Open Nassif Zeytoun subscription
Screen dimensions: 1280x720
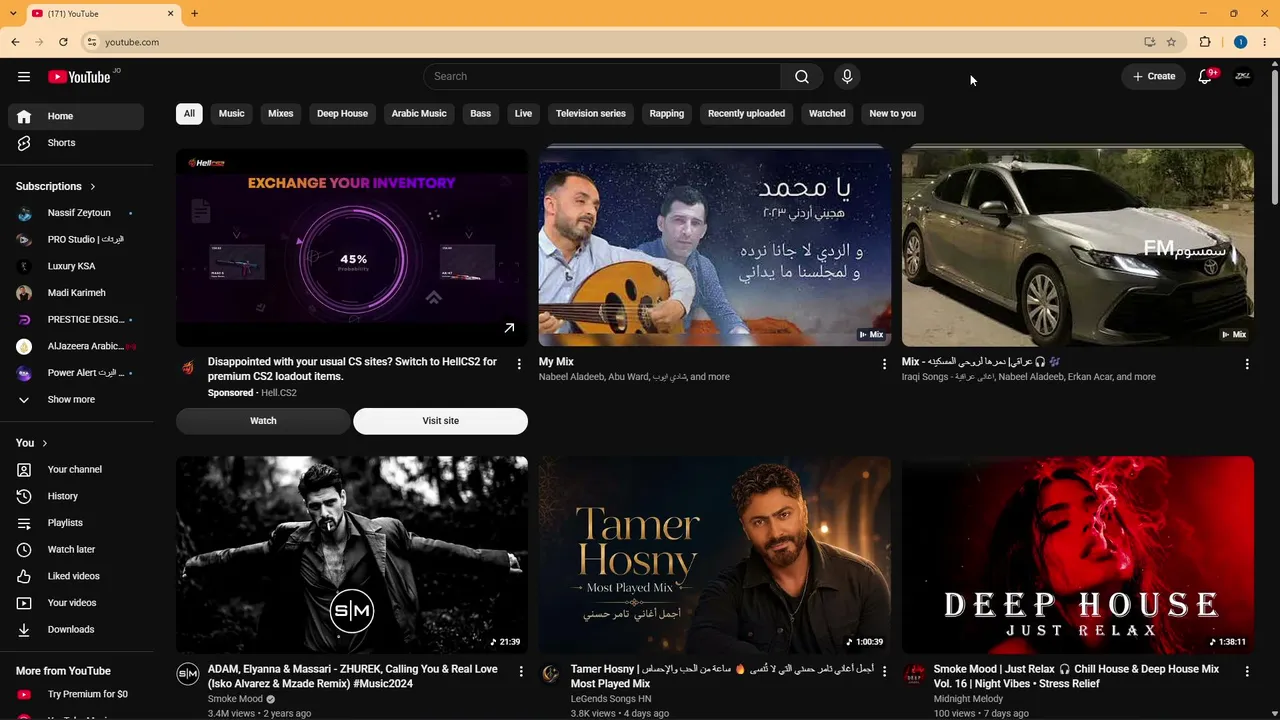click(76, 213)
